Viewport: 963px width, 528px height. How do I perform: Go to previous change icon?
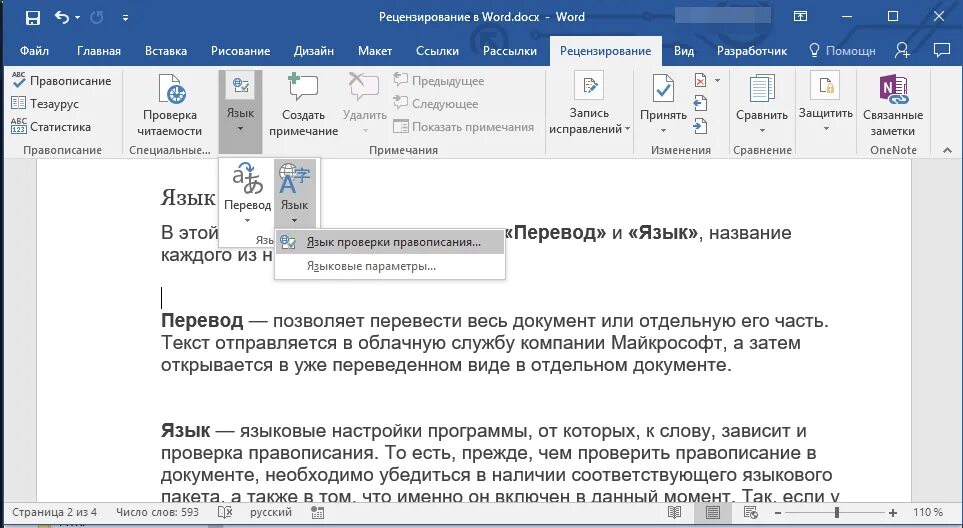point(701,104)
